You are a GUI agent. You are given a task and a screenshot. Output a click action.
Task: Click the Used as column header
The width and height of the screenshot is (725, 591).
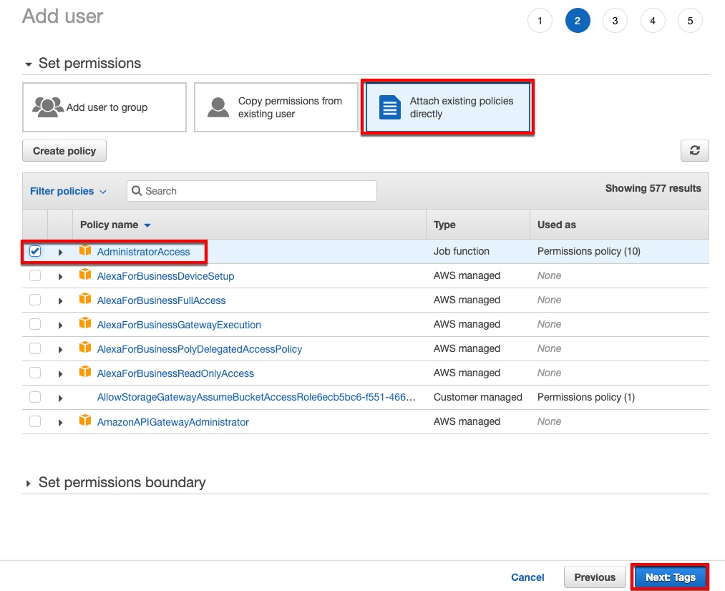coord(556,225)
